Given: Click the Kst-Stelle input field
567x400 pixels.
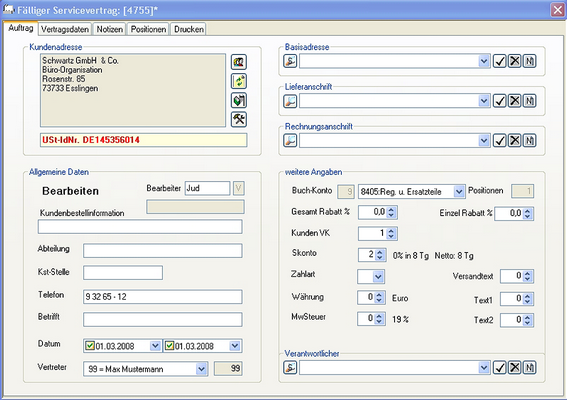Looking at the screenshot, I should [x=123, y=273].
